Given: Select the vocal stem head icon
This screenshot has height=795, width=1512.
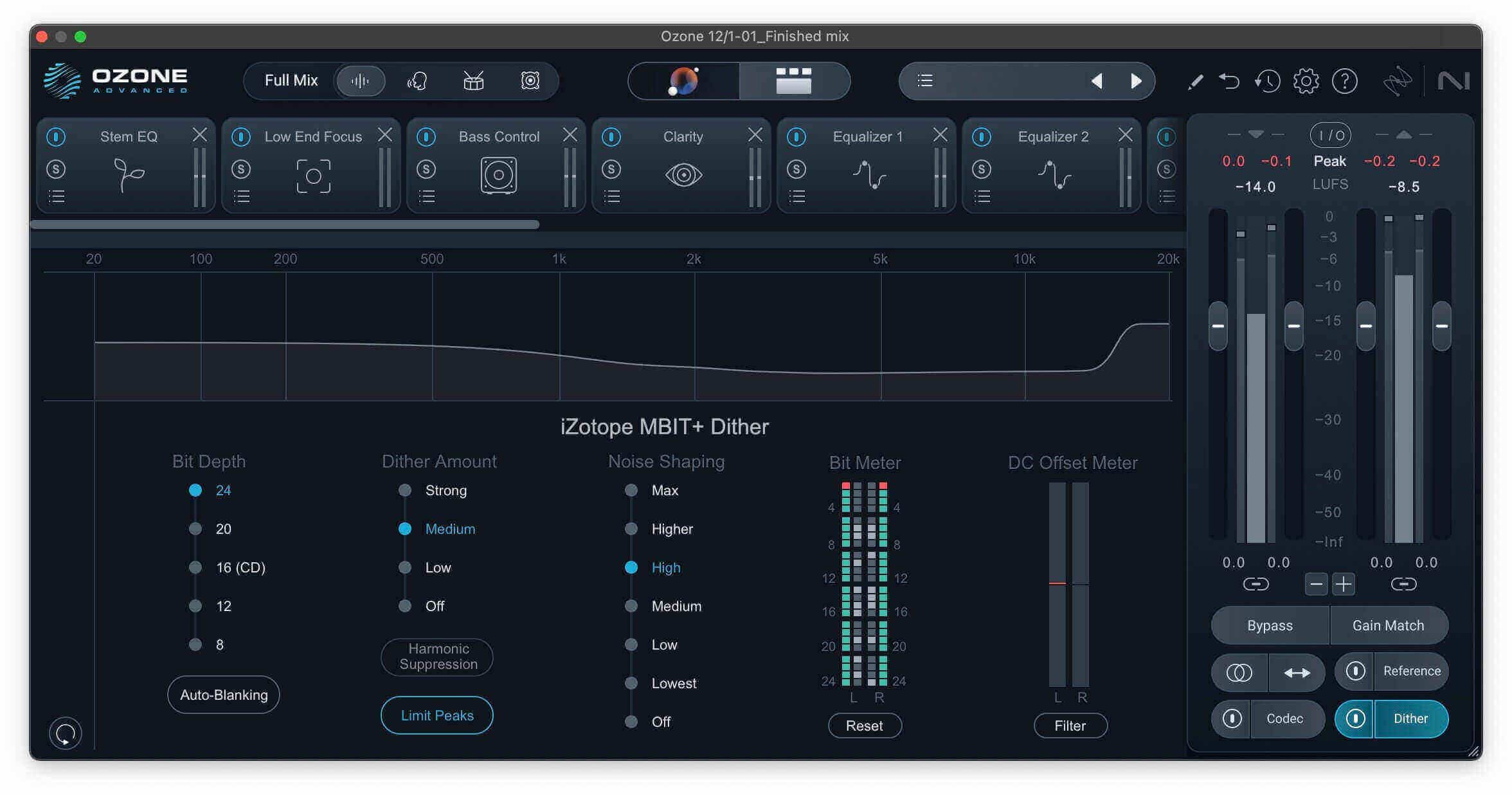Looking at the screenshot, I should click(417, 81).
